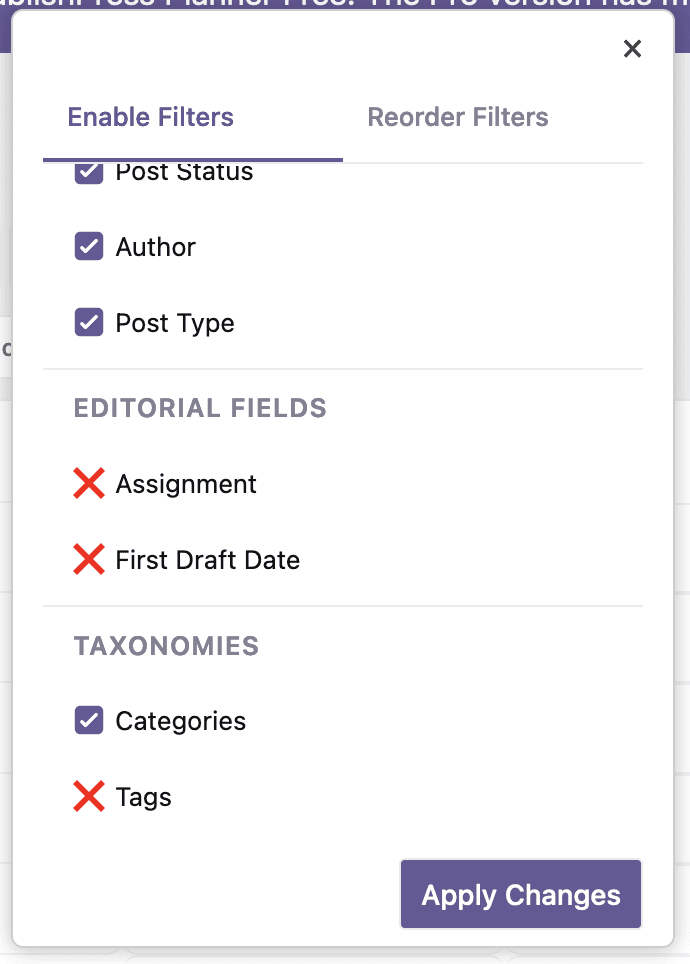
Task: Click the checkmark icon next to Categories
Action: (88, 720)
